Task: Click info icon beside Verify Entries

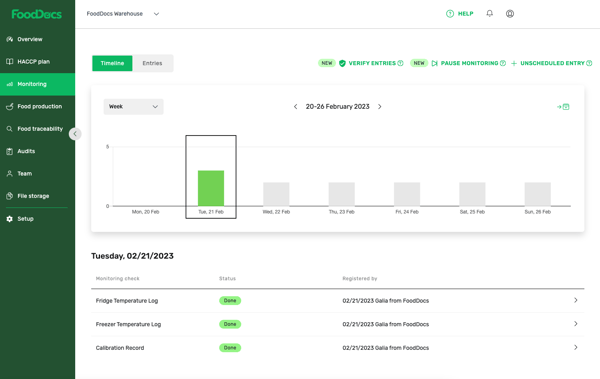Action: click(400, 63)
